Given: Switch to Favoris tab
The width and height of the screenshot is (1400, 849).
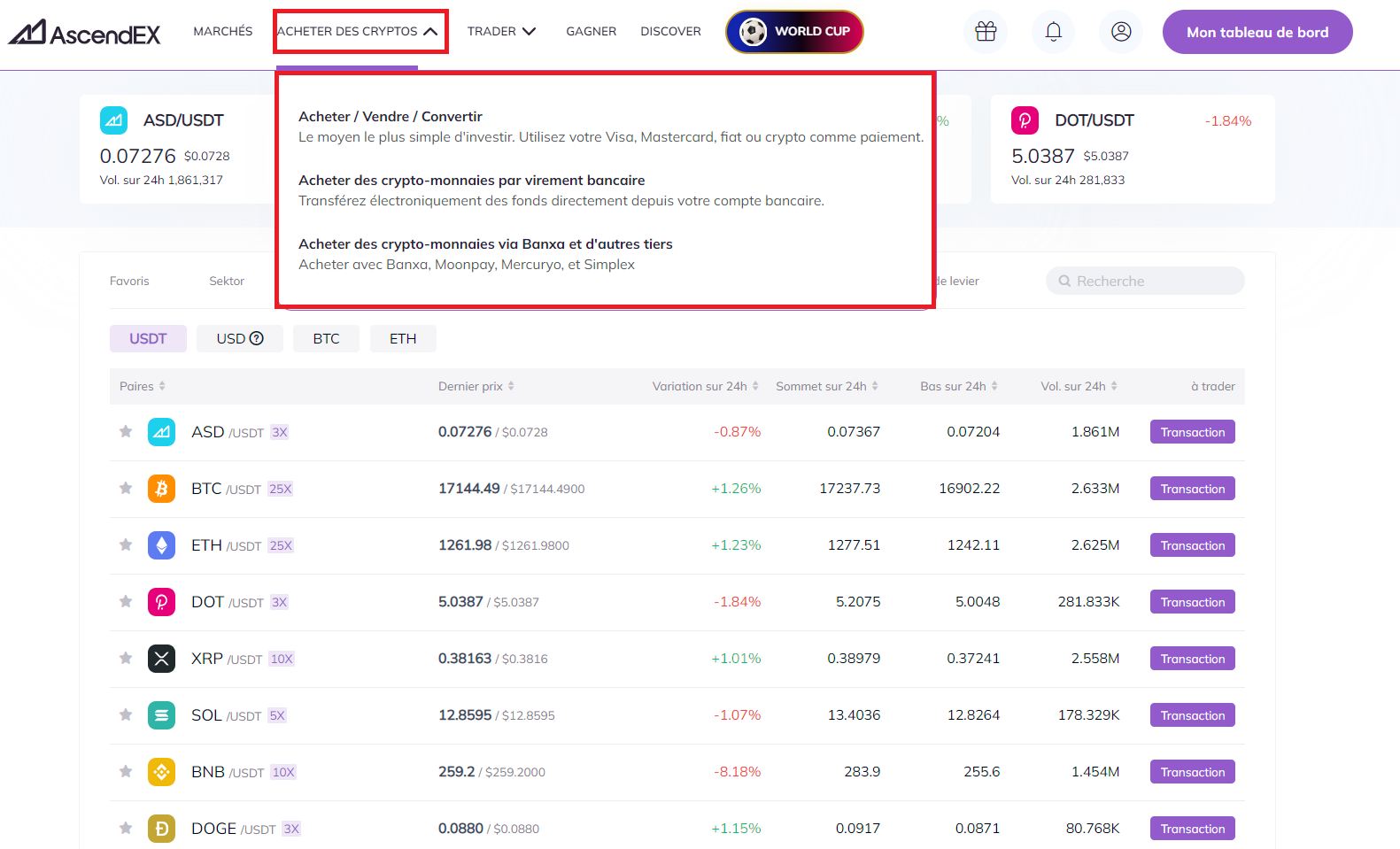Looking at the screenshot, I should (x=129, y=281).
